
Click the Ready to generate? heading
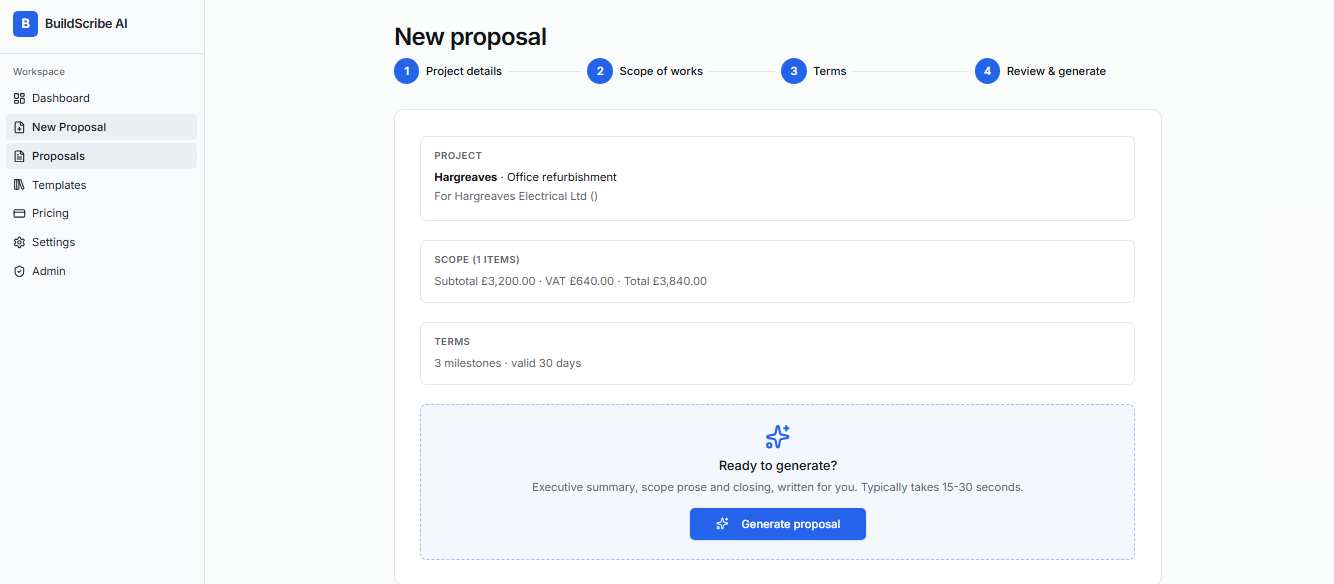click(778, 466)
